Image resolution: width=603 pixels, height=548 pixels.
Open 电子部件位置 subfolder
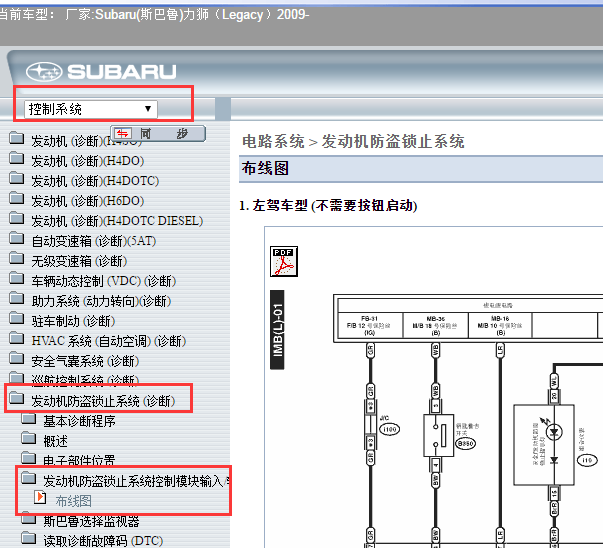[x=79, y=461]
